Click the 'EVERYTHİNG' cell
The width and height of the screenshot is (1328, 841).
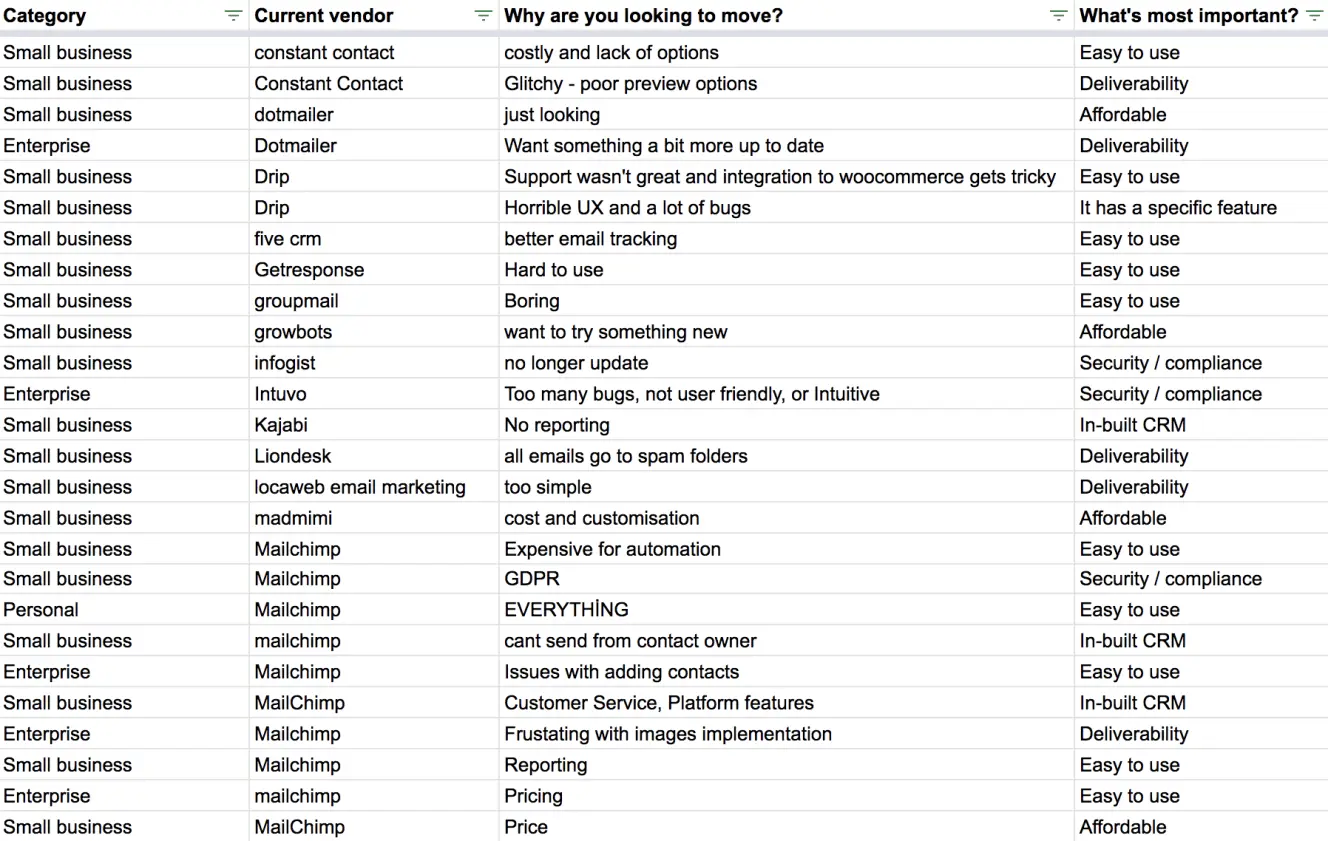[565, 610]
